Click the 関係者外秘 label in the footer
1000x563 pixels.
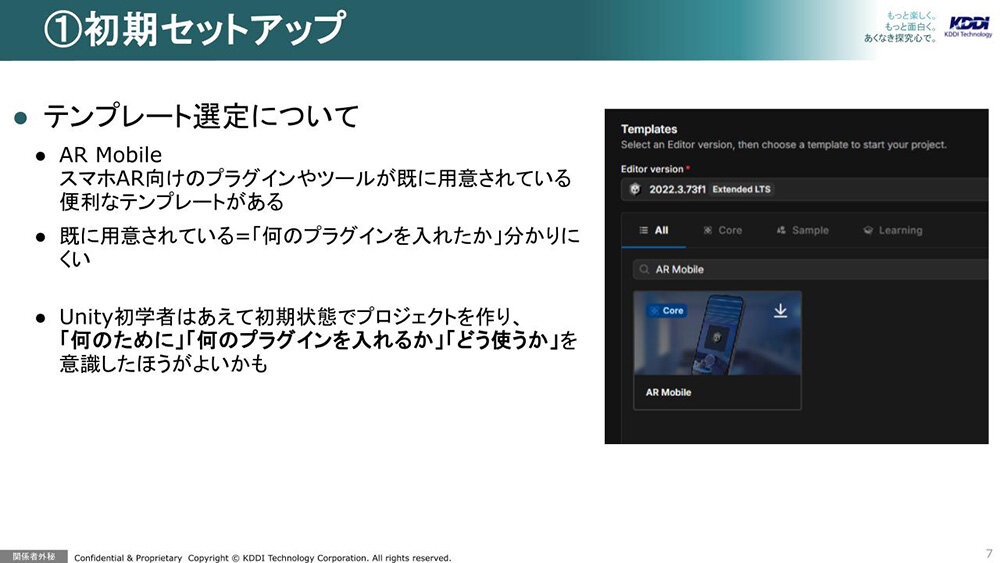coord(36,556)
